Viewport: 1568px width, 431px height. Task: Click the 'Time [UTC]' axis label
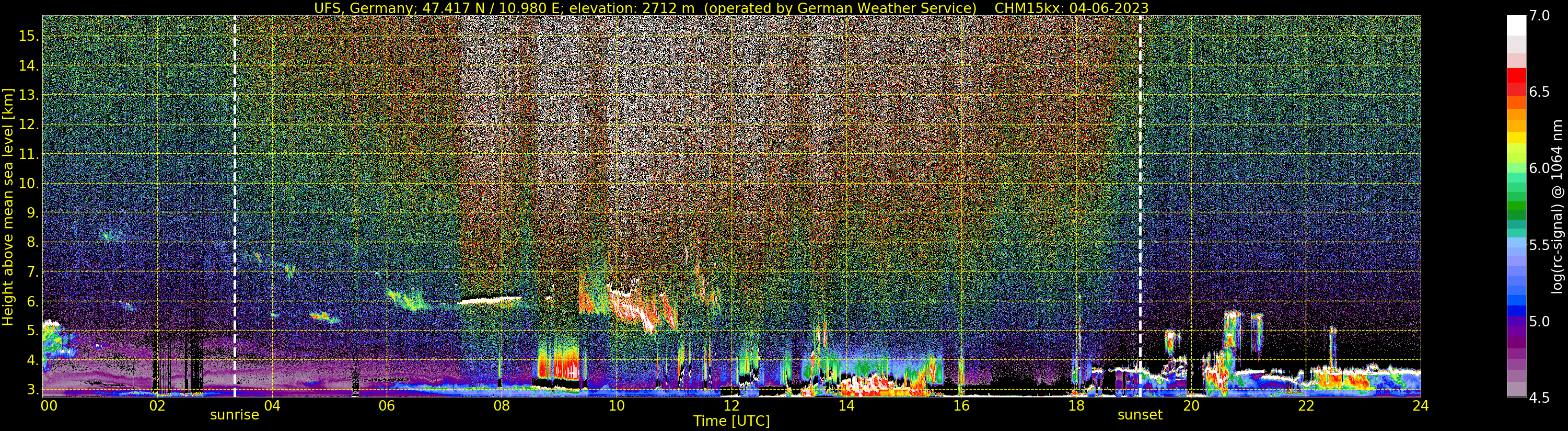click(731, 421)
